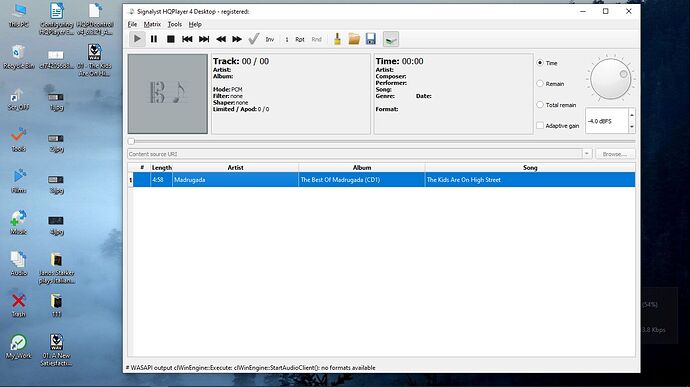Start playback with the Play button
The height and width of the screenshot is (387, 690).
click(137, 39)
